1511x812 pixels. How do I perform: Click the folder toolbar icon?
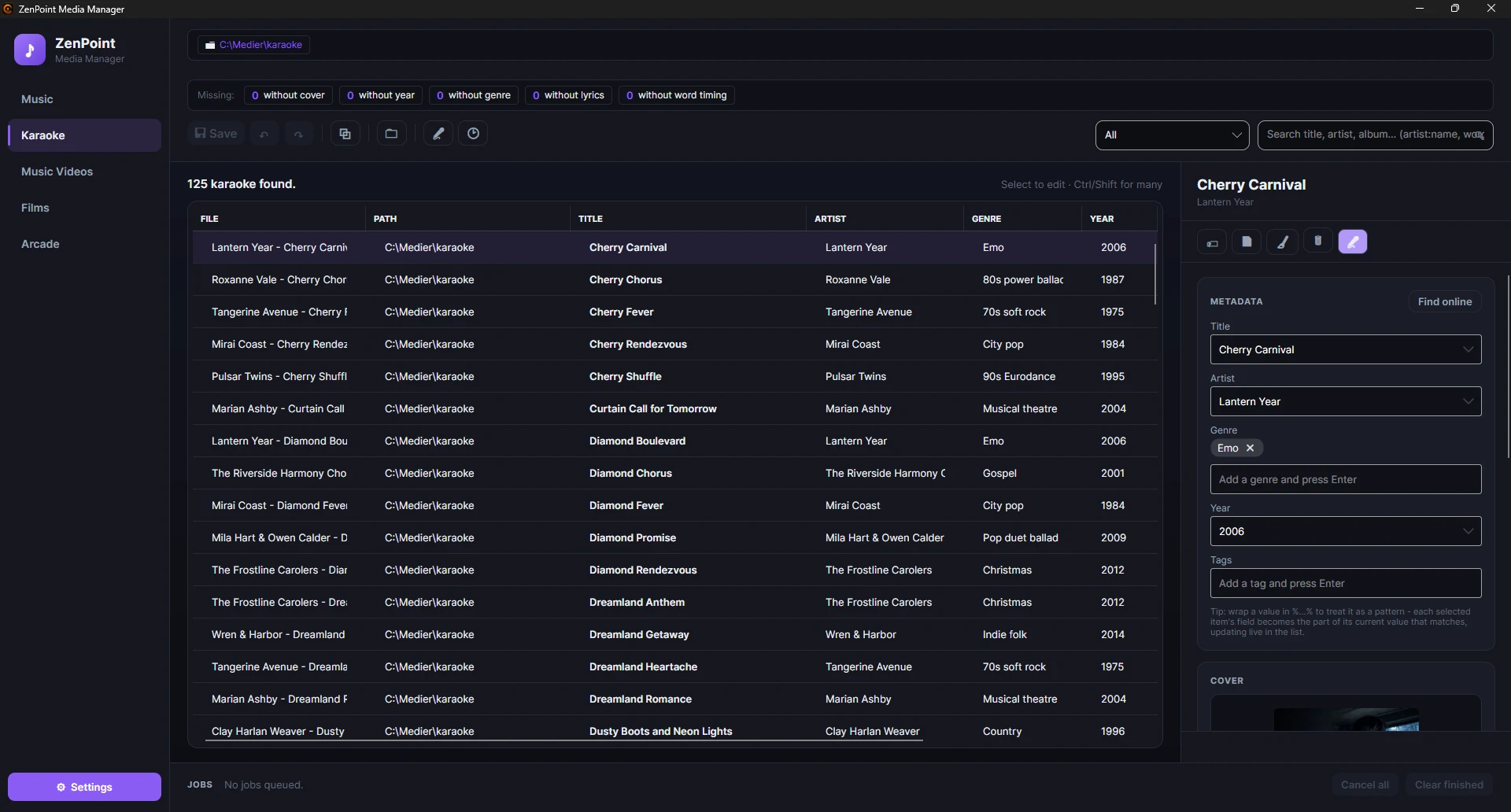[x=391, y=134]
